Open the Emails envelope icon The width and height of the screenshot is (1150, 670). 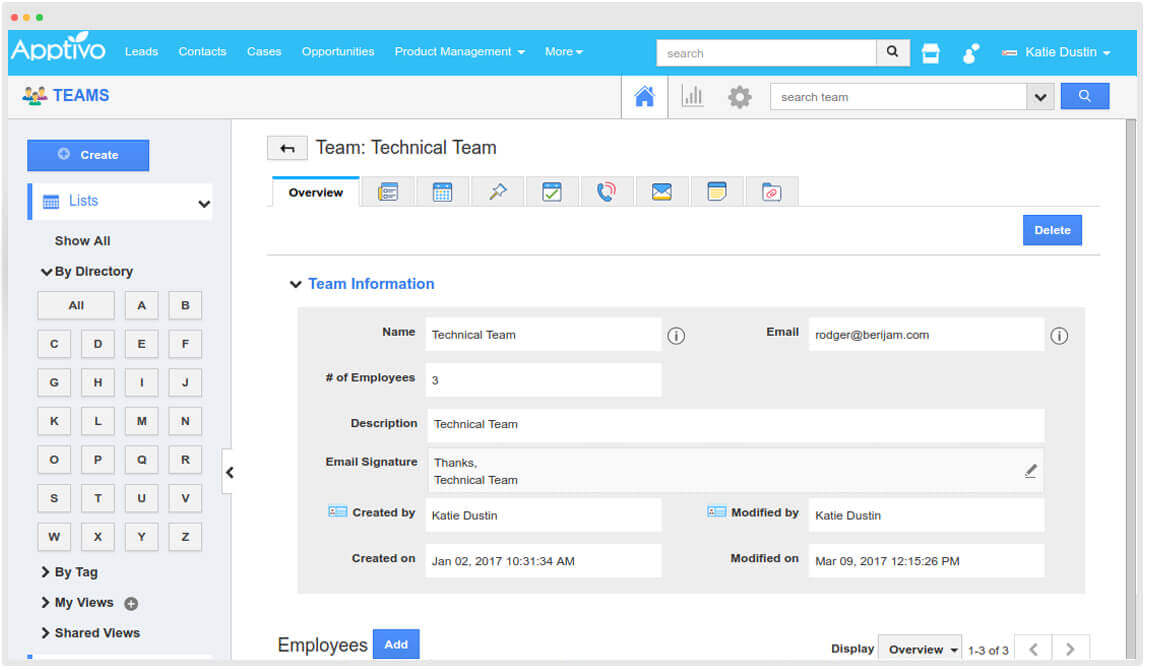click(662, 190)
